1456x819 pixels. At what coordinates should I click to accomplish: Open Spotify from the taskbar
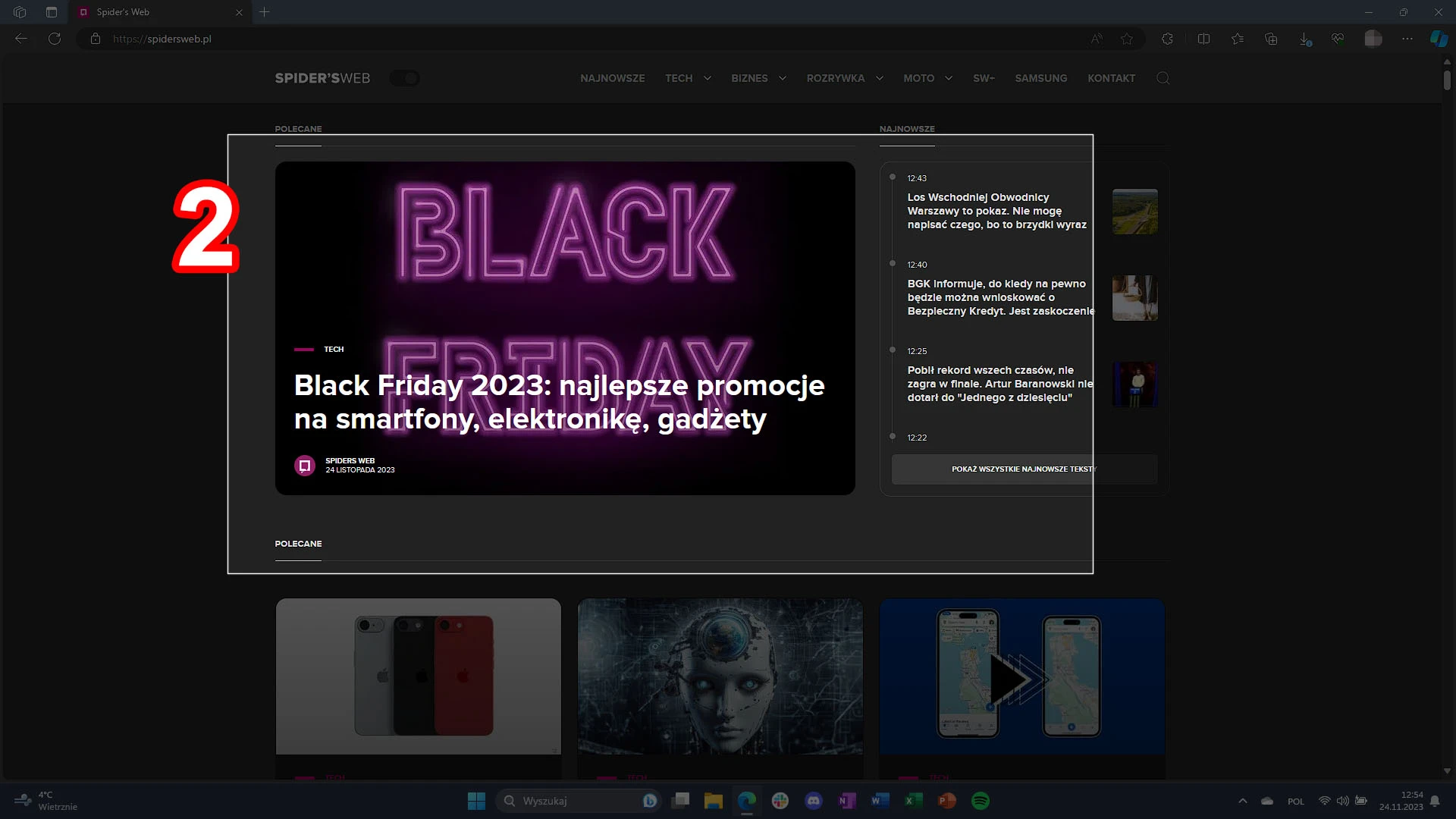click(x=981, y=801)
